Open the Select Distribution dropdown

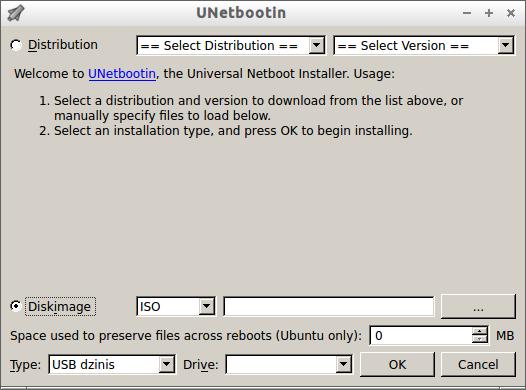[231, 45]
